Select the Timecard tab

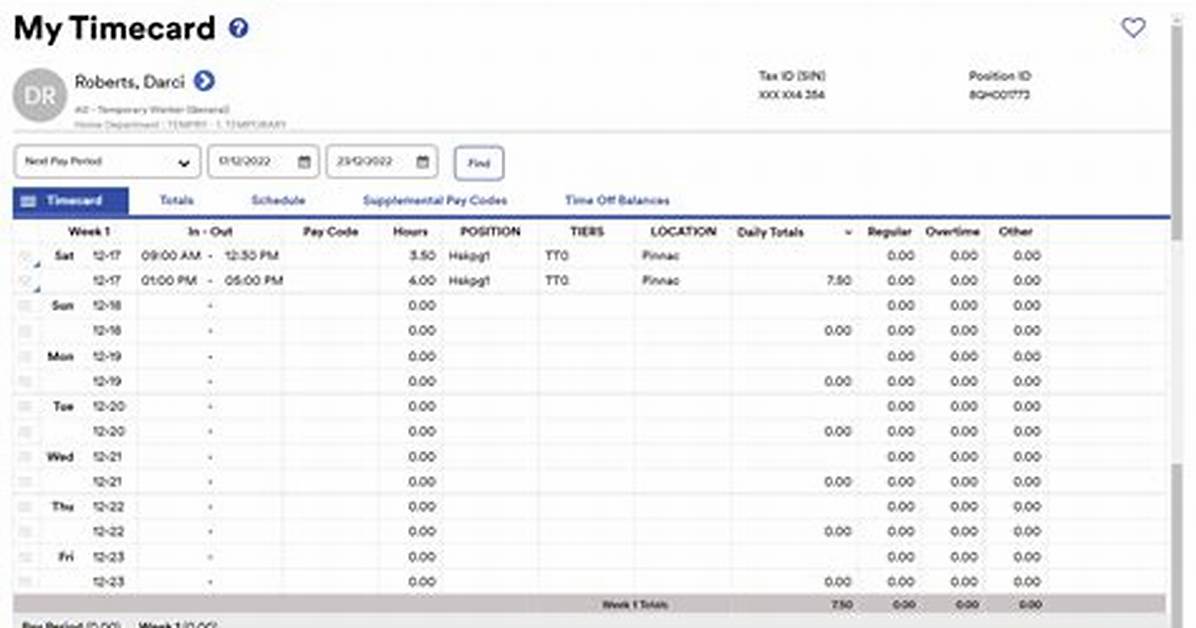pyautogui.click(x=71, y=201)
